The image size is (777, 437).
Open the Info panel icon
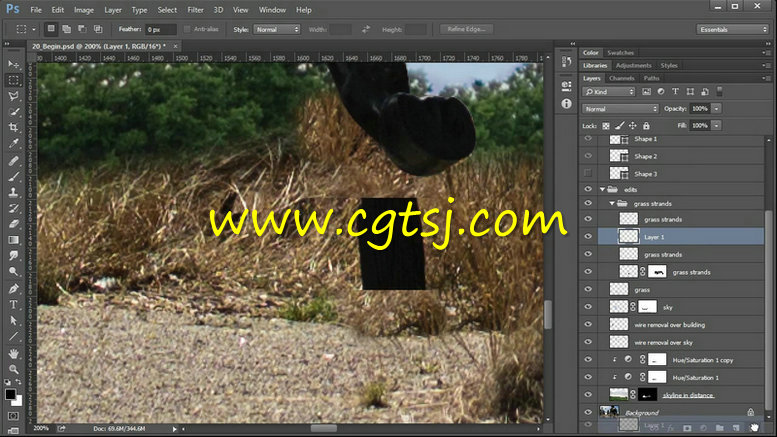click(x=566, y=104)
